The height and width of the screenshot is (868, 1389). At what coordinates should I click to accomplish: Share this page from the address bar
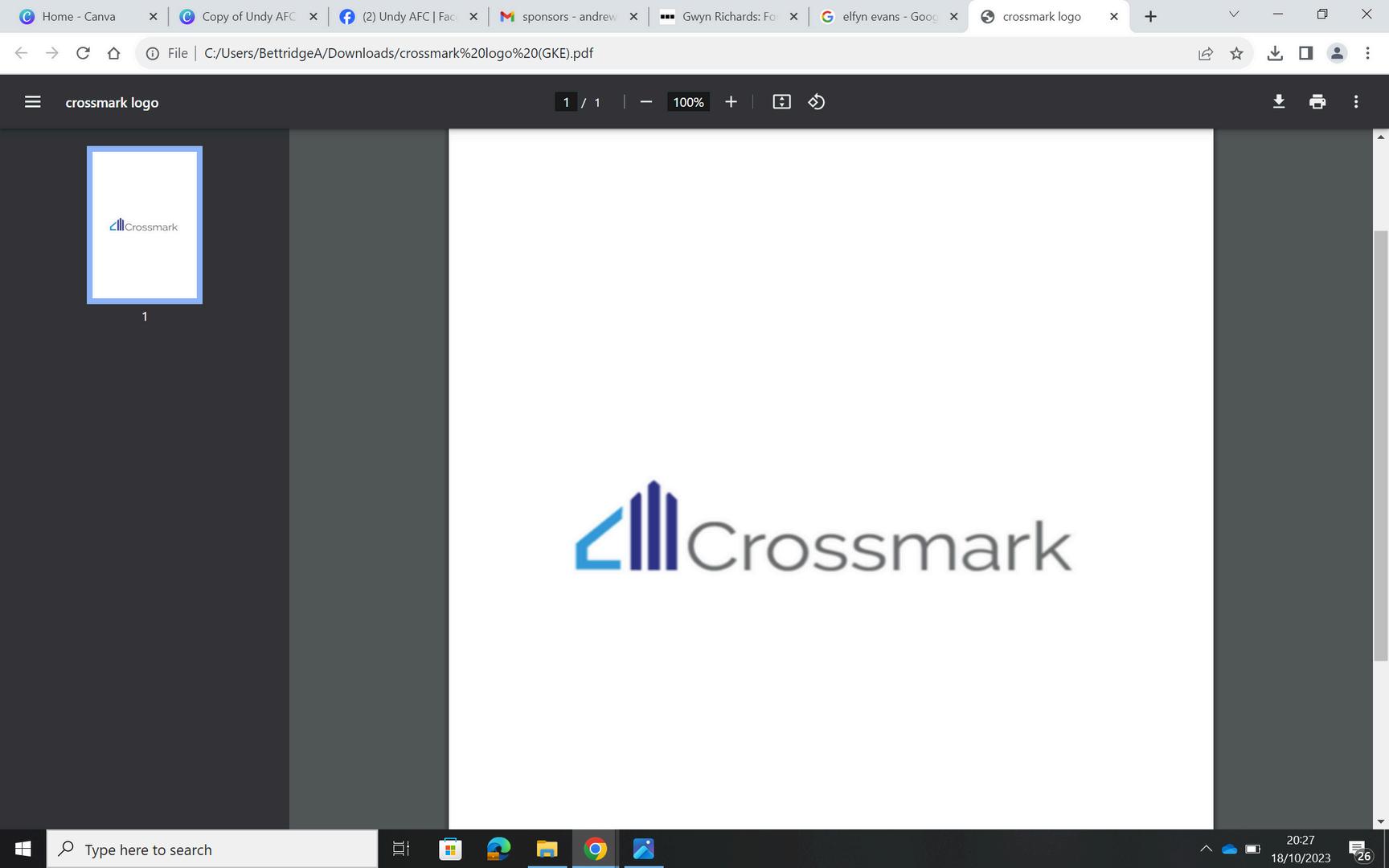pos(1206,53)
